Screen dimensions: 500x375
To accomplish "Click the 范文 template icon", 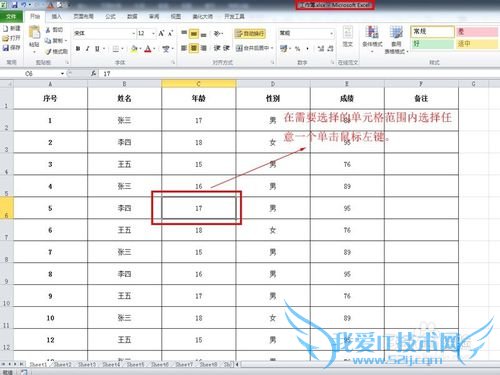I will [348, 37].
